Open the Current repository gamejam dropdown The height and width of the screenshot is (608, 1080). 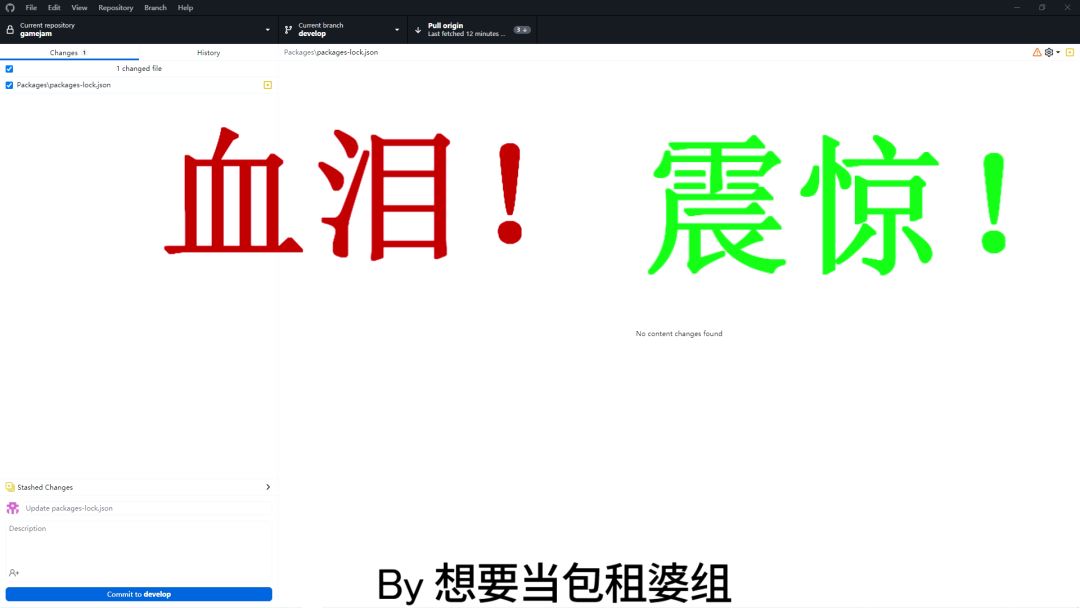tap(139, 30)
